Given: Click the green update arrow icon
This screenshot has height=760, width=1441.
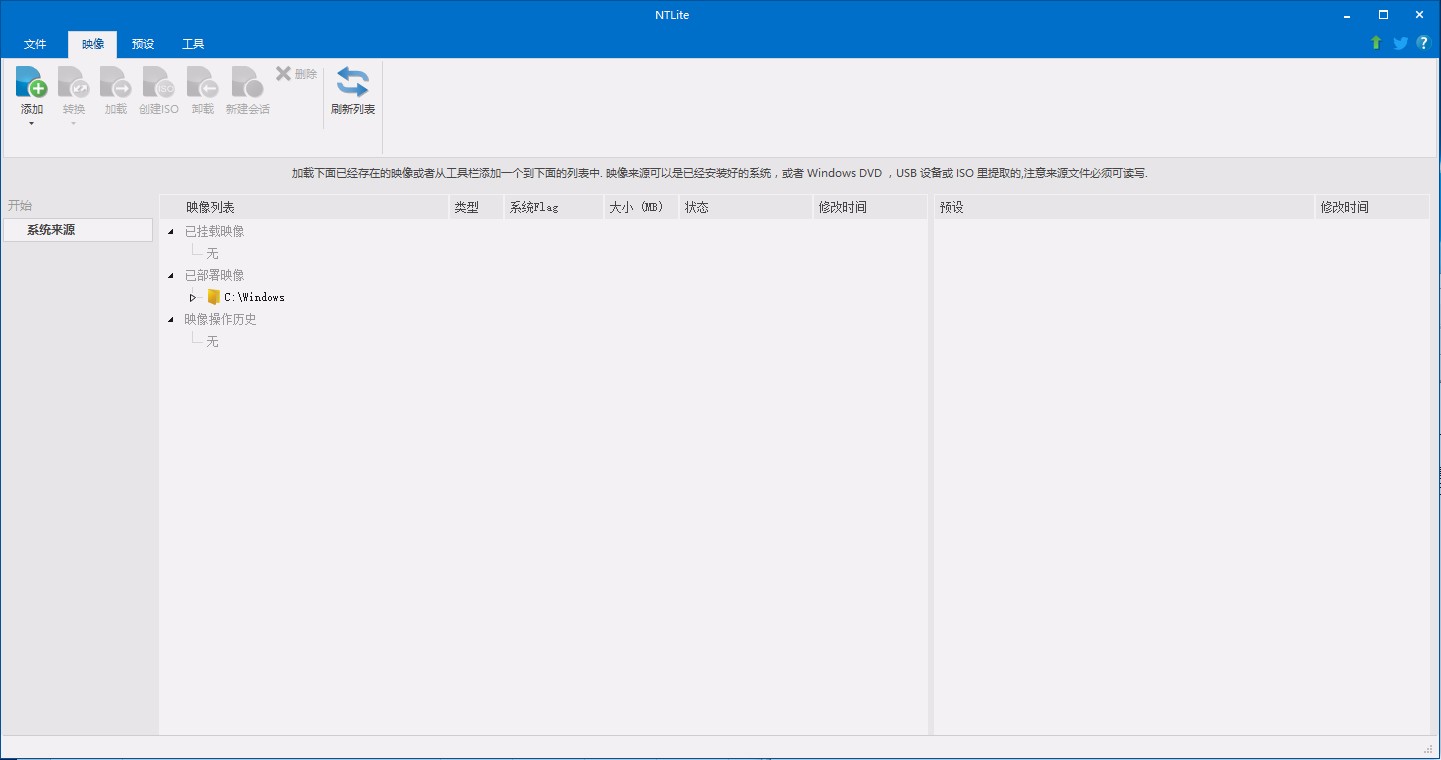Looking at the screenshot, I should [x=1376, y=43].
